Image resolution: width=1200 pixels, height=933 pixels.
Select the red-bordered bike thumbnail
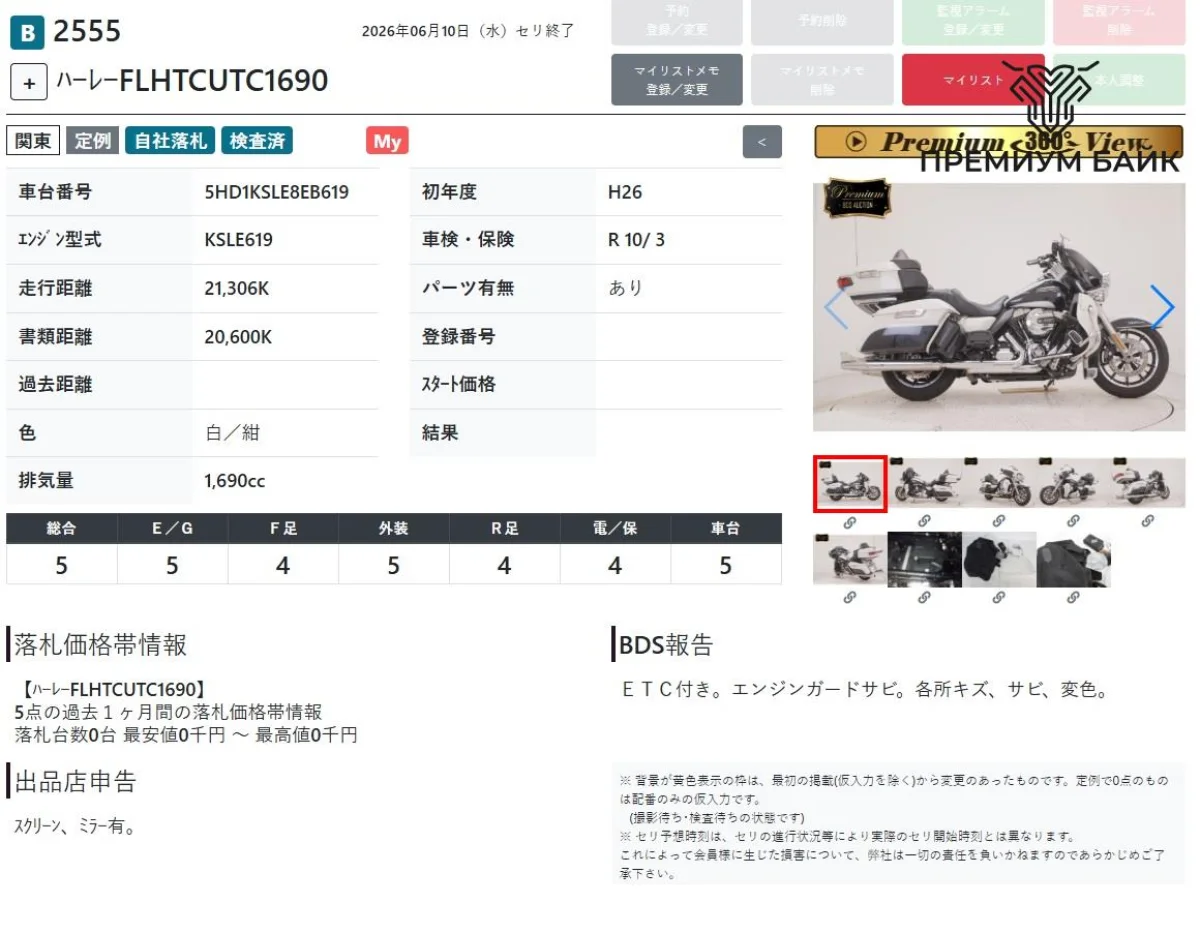850,484
